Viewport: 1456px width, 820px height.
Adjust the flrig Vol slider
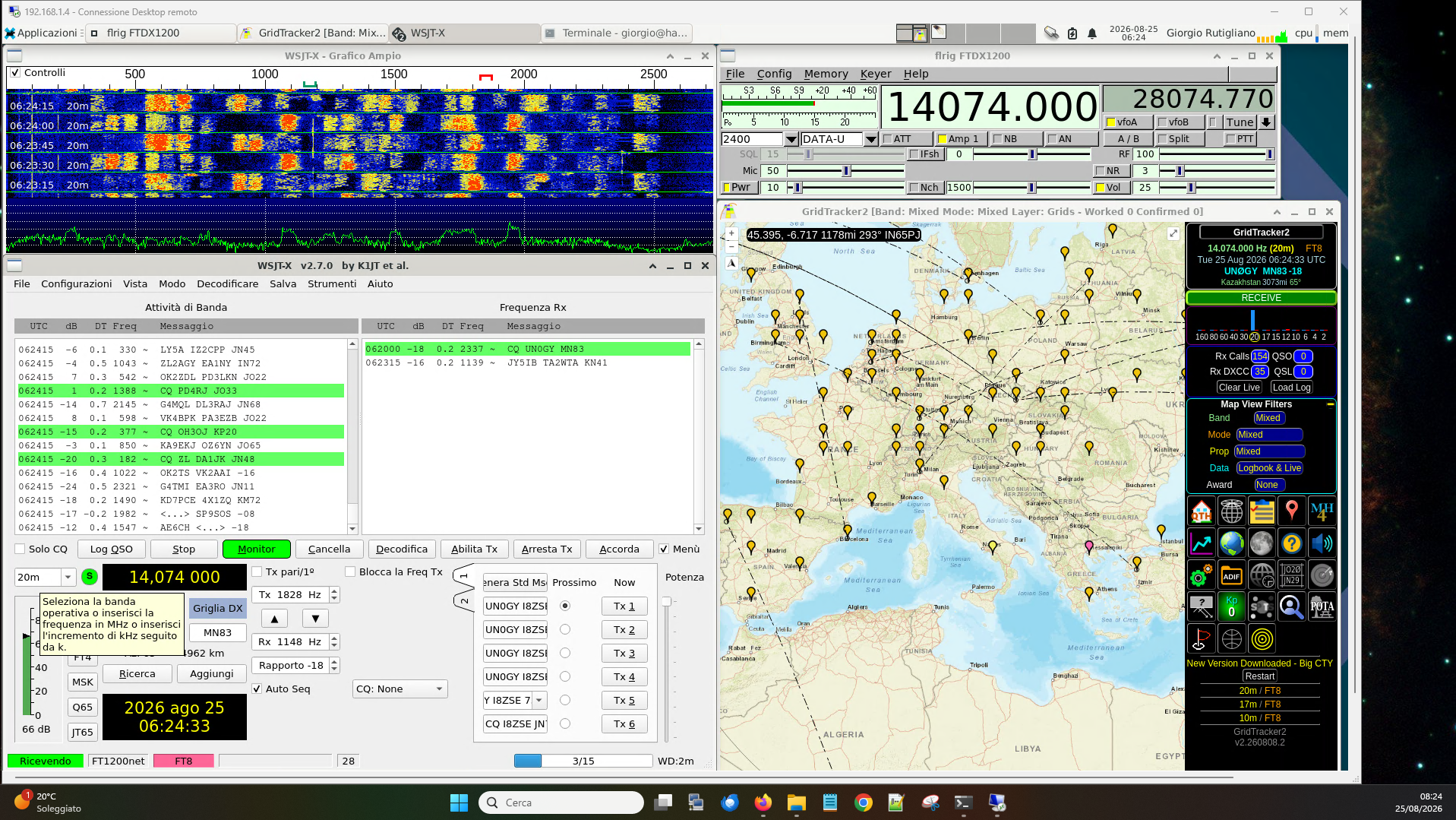point(1216,188)
